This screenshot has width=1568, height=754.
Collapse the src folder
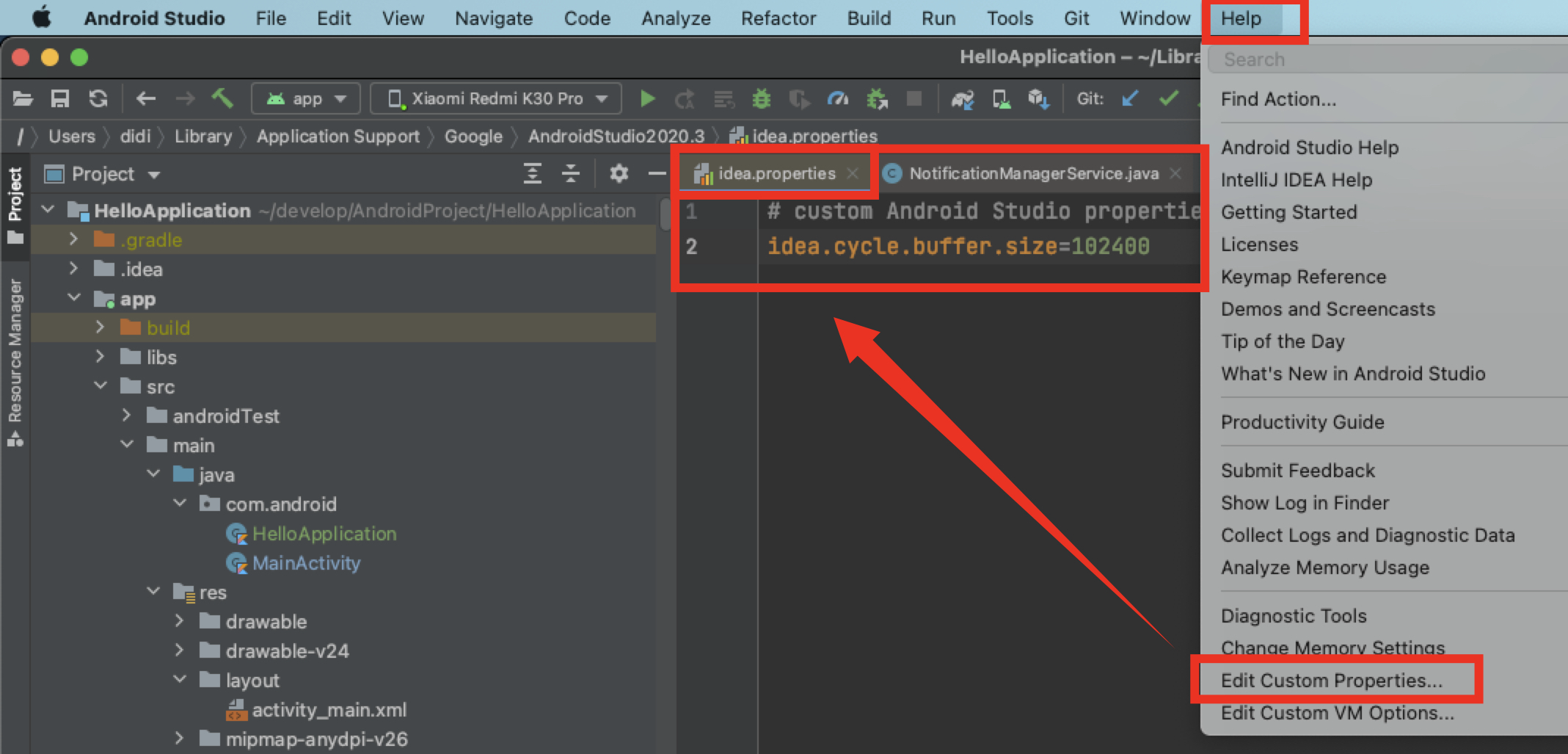click(x=101, y=386)
